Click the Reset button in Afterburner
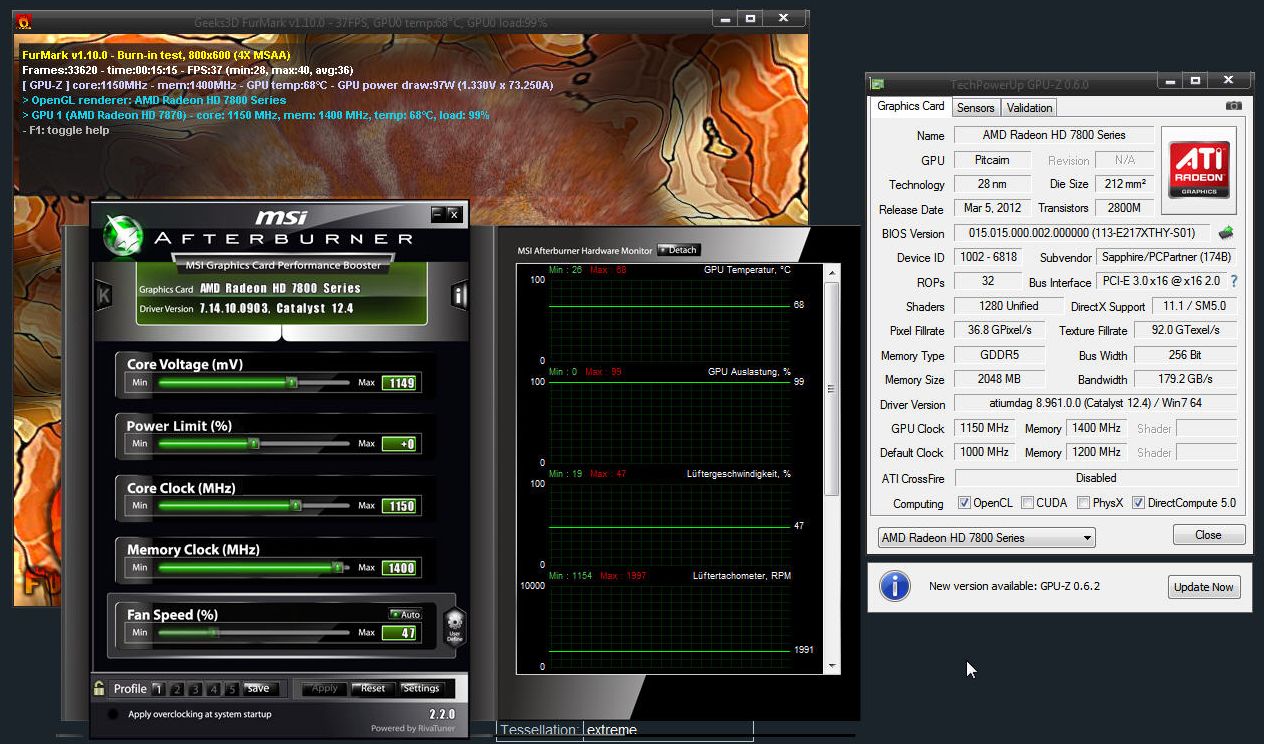Image resolution: width=1264 pixels, height=744 pixels. pyautogui.click(x=373, y=688)
